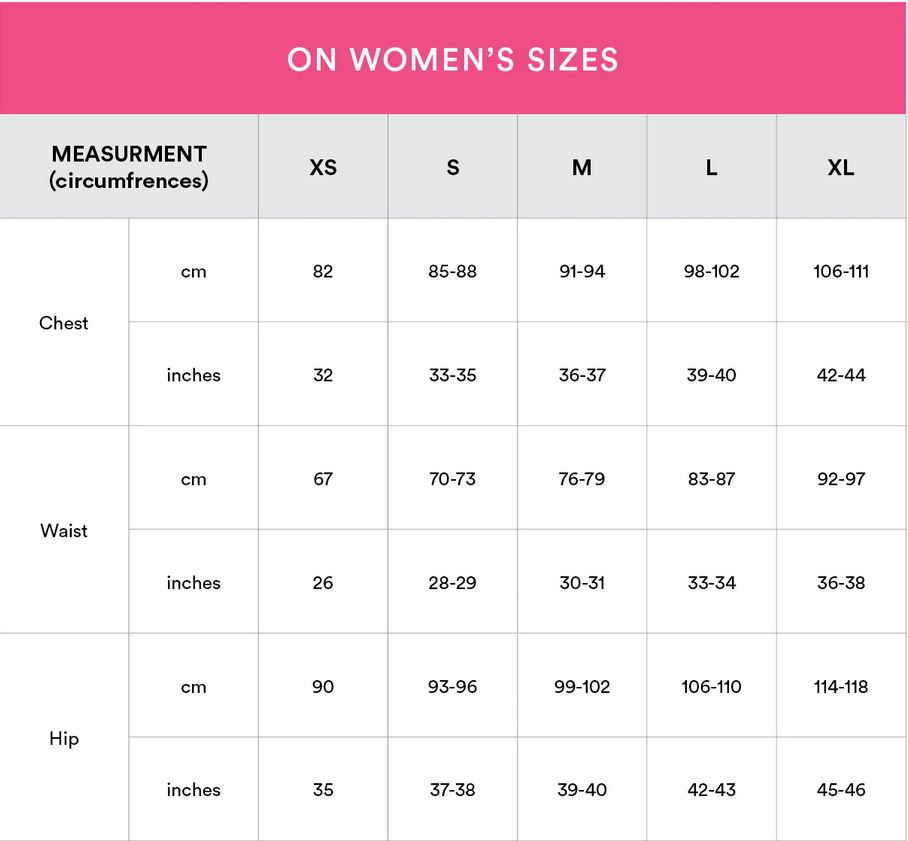Select the Hip row label
Image resolution: width=908 pixels, height=841 pixels.
[64, 738]
